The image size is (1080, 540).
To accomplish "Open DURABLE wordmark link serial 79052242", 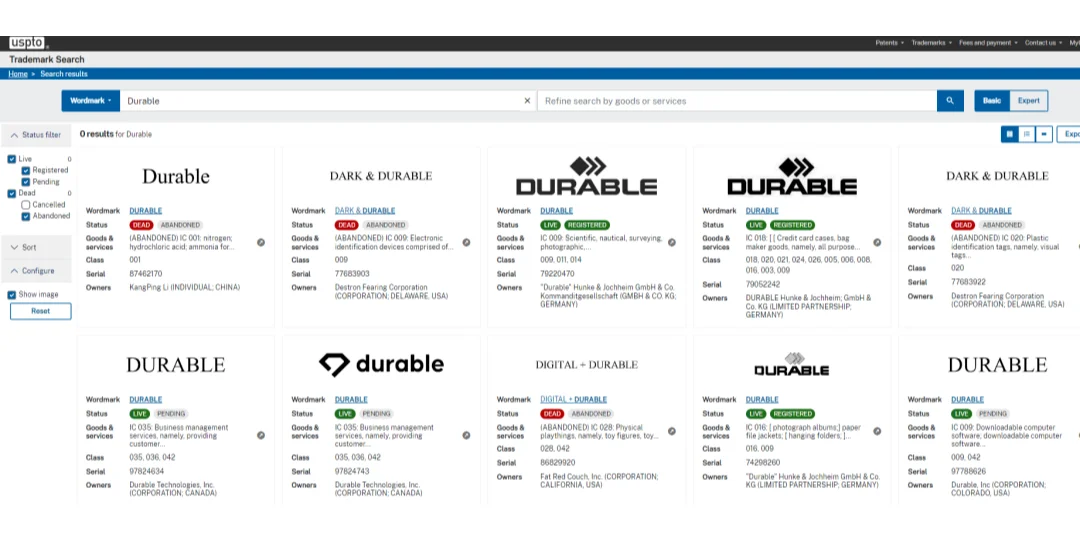I will point(762,211).
